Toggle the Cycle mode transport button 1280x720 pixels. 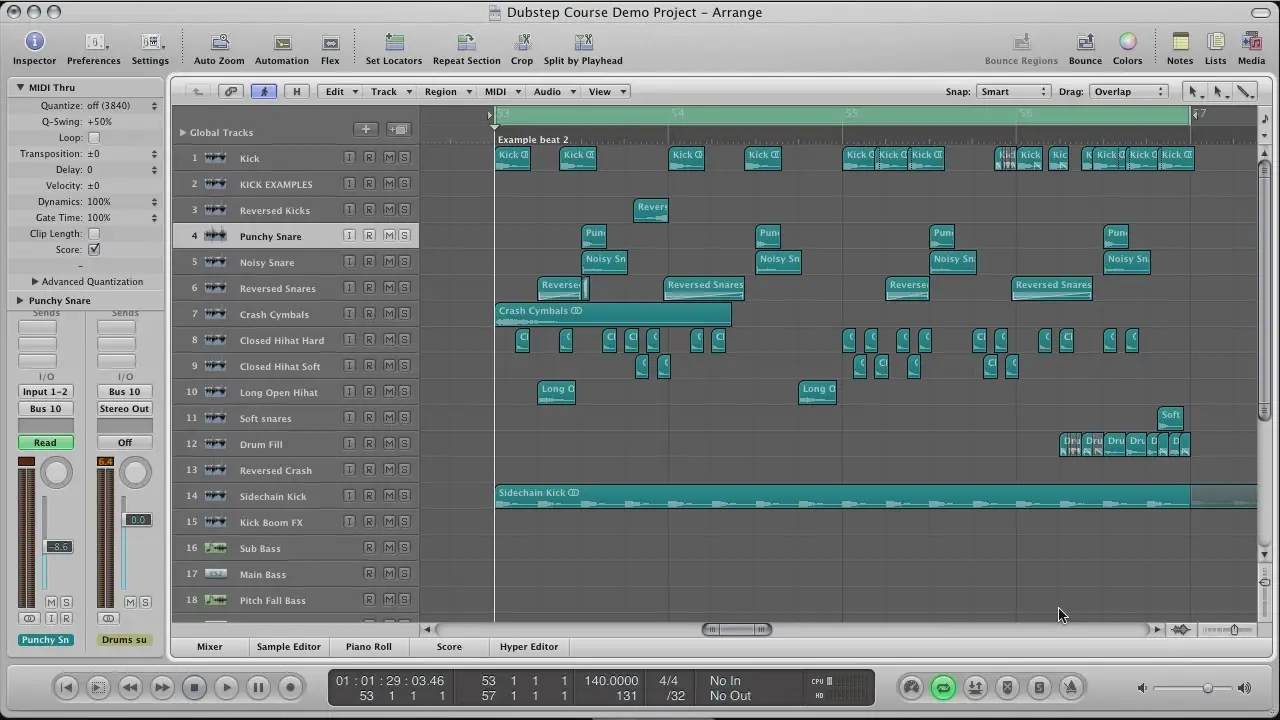(x=943, y=687)
